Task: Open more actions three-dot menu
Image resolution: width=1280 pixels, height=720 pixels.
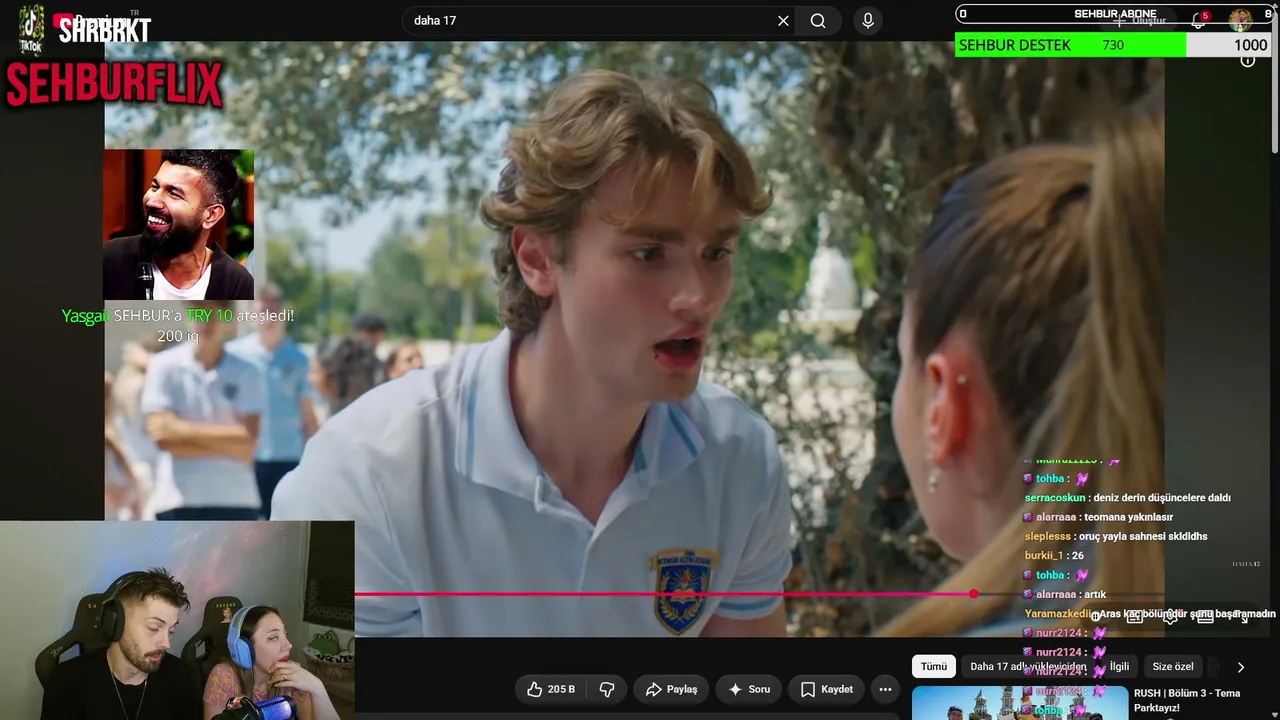Action: (x=885, y=689)
